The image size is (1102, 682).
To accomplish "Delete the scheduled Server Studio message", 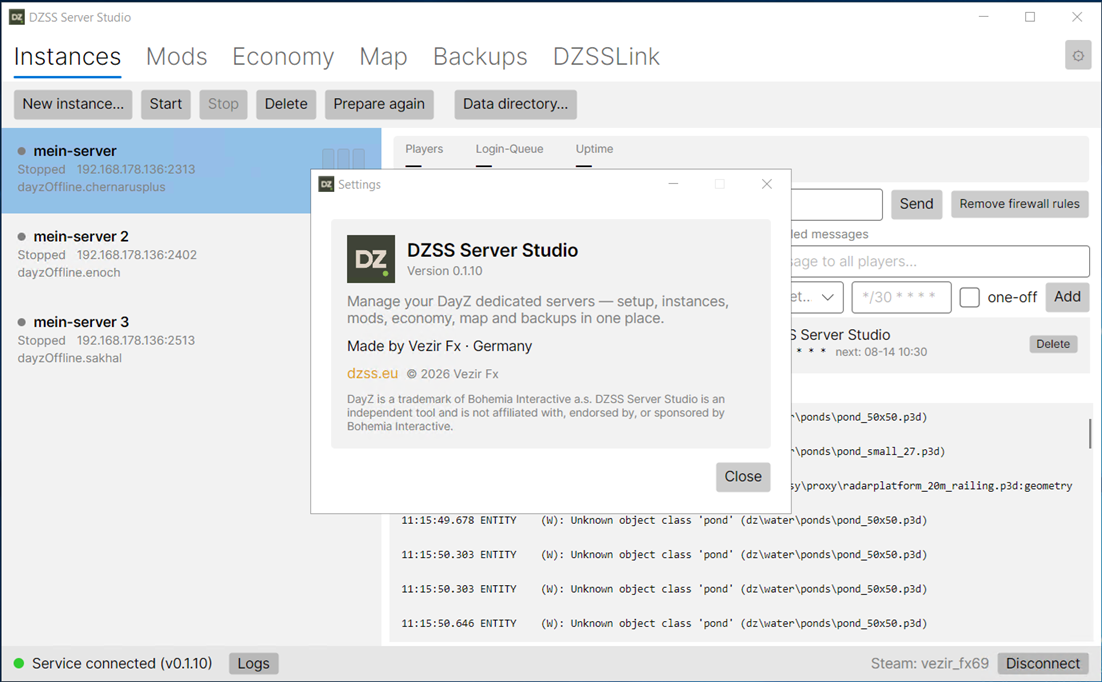I will 1053,344.
